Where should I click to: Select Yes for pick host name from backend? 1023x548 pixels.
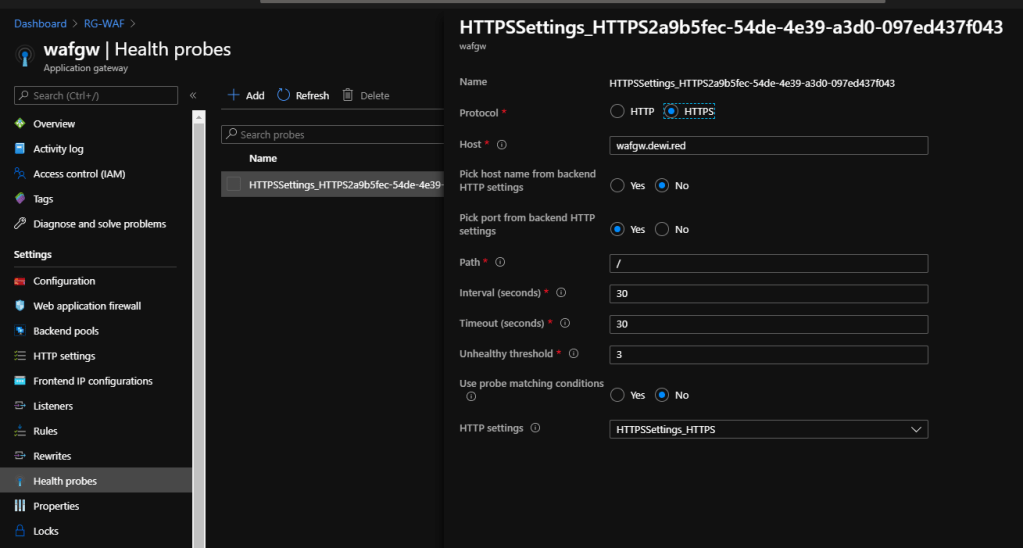pyautogui.click(x=618, y=186)
